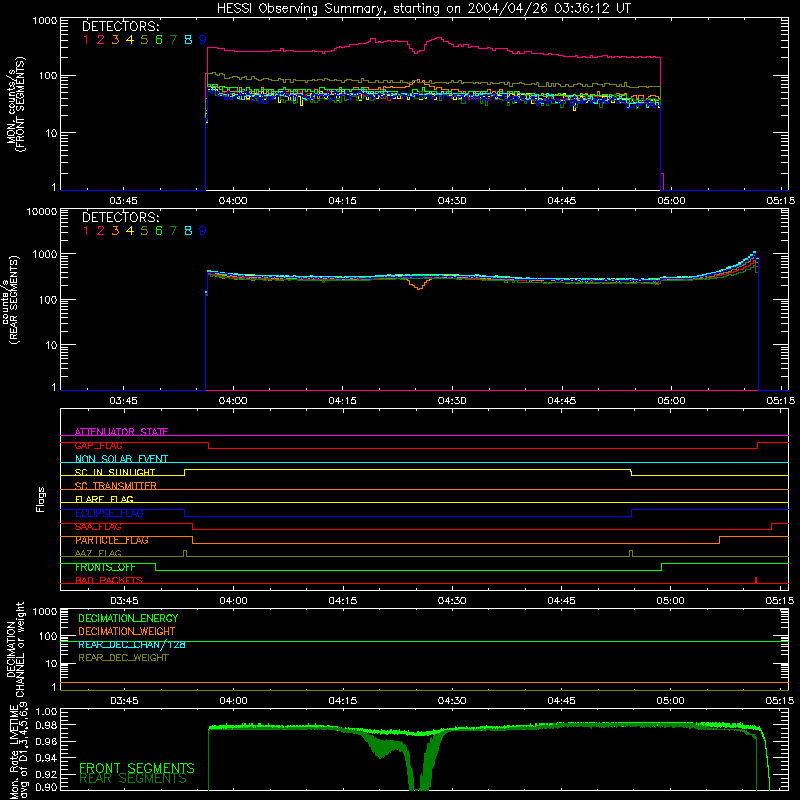Click the 04:30 tick label under Flags plot
800x800 pixels.
click(452, 601)
